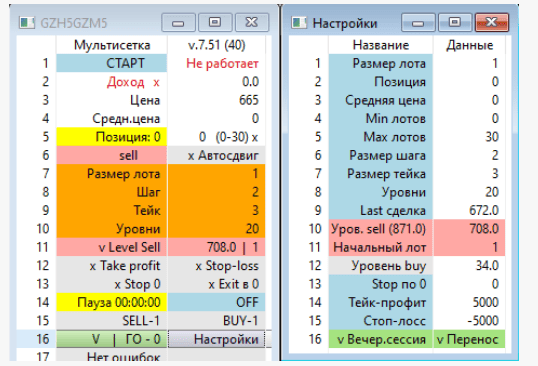Image resolution: width=538 pixels, height=366 pixels.
Task: Toggle the sell direction cell
Action: [112, 155]
